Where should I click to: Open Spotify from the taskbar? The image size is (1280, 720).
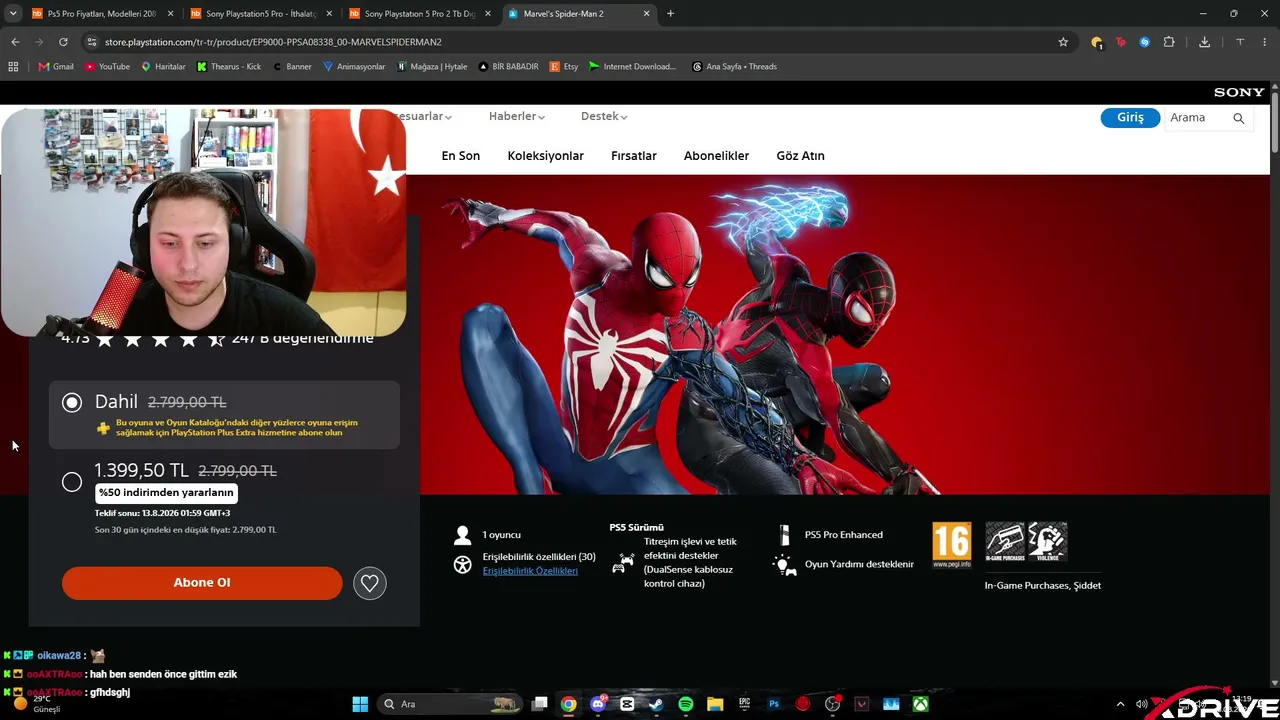tap(686, 704)
